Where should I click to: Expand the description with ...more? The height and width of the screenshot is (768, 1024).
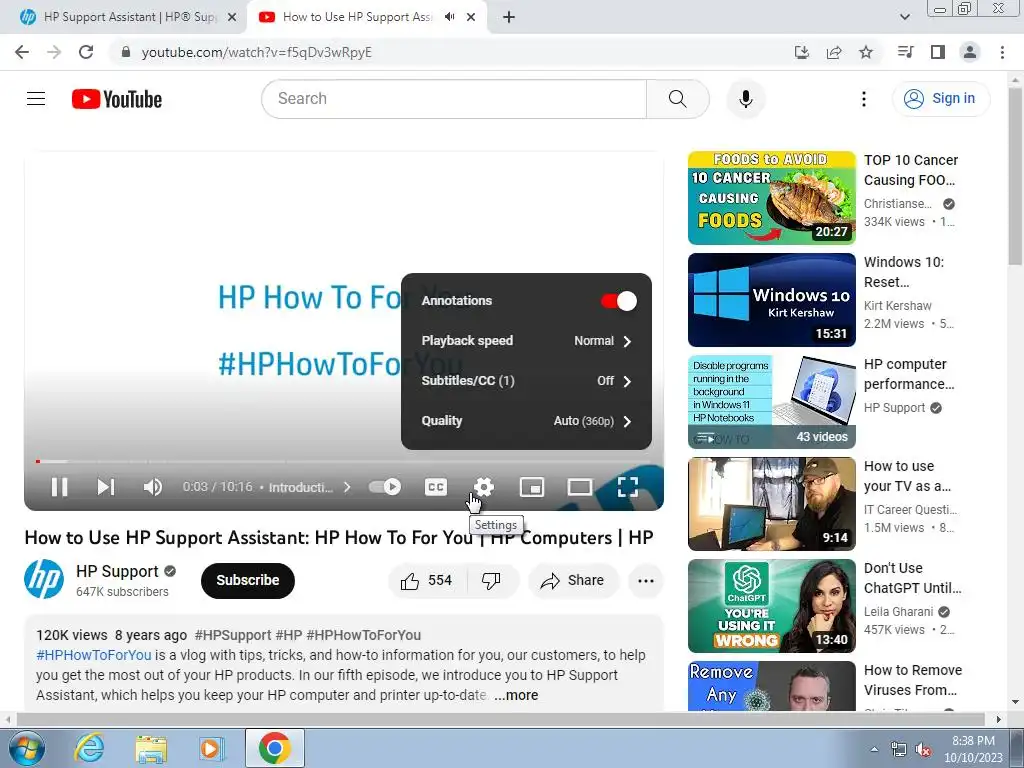[x=516, y=695]
